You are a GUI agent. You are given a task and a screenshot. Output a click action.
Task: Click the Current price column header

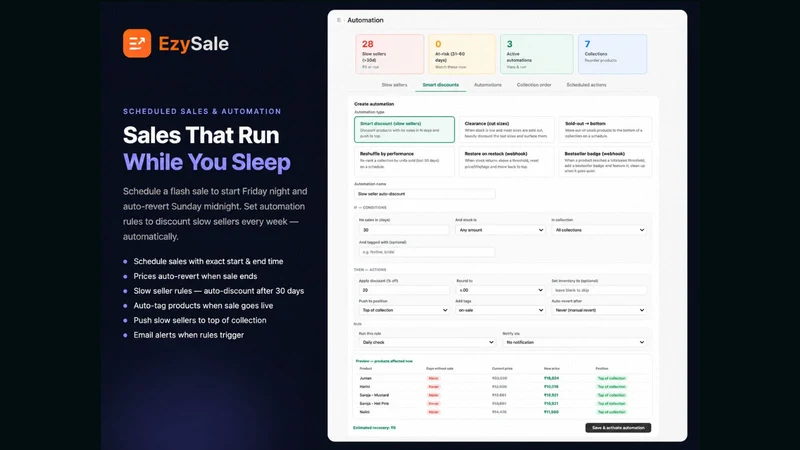502,368
